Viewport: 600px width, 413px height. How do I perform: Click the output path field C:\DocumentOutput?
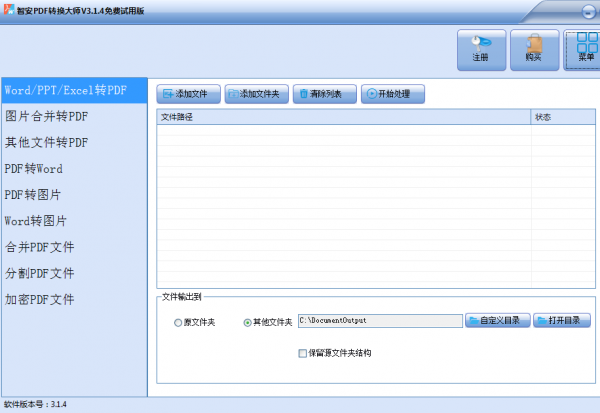(380, 321)
